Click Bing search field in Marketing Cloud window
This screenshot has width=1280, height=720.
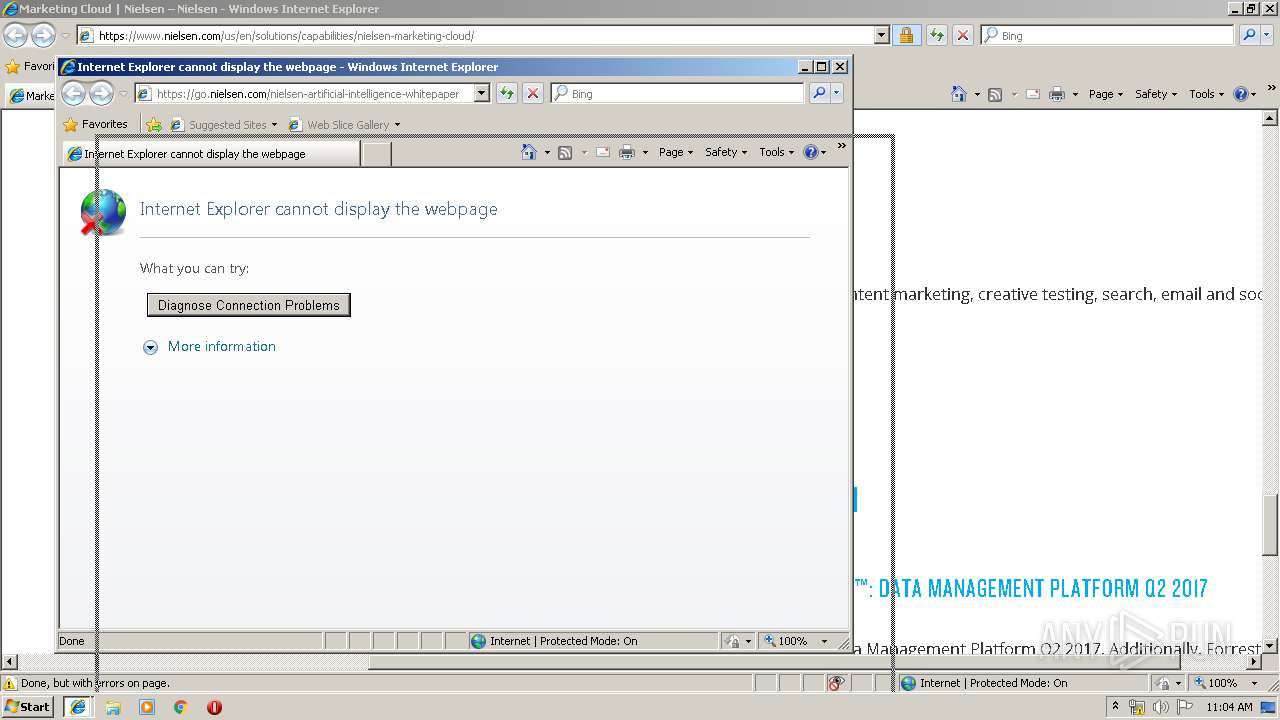pos(1107,35)
